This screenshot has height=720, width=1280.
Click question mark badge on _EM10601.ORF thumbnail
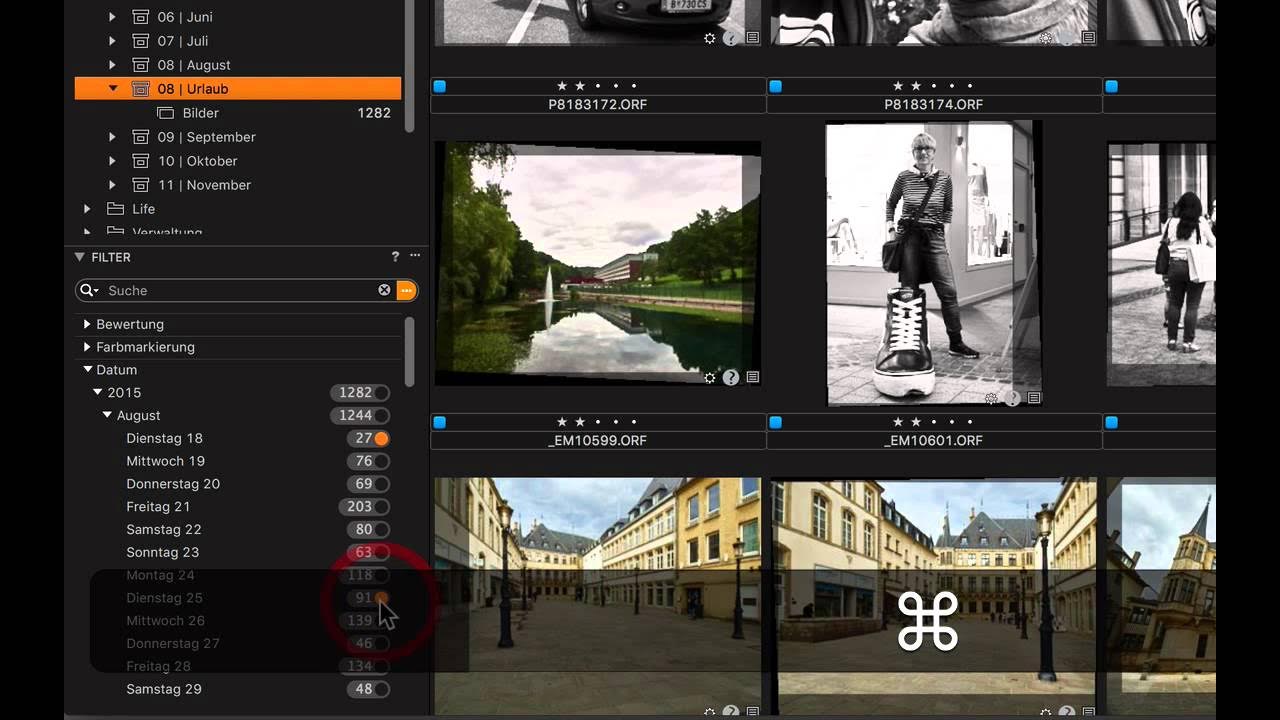pyautogui.click(x=1012, y=398)
